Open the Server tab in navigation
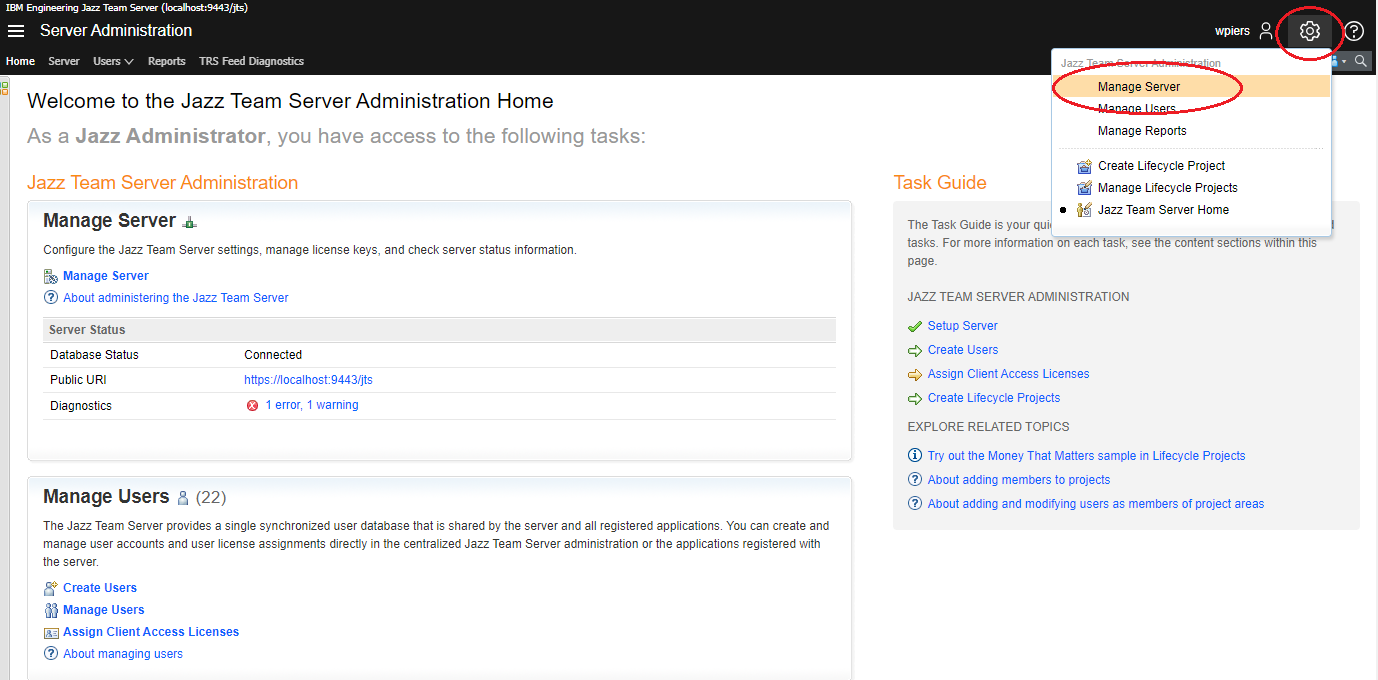 (x=64, y=61)
